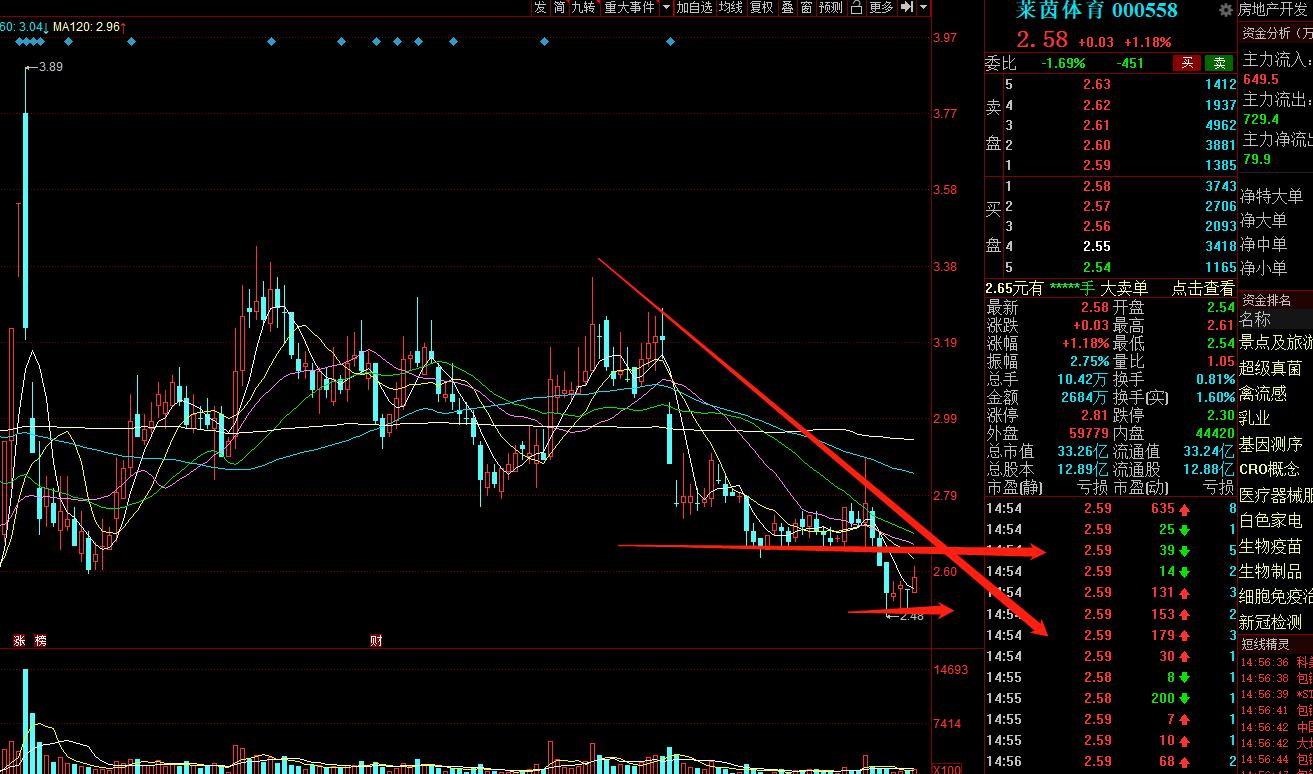Click the 财 financial marker on the chart
Screen dimensions: 1313x774
376,640
